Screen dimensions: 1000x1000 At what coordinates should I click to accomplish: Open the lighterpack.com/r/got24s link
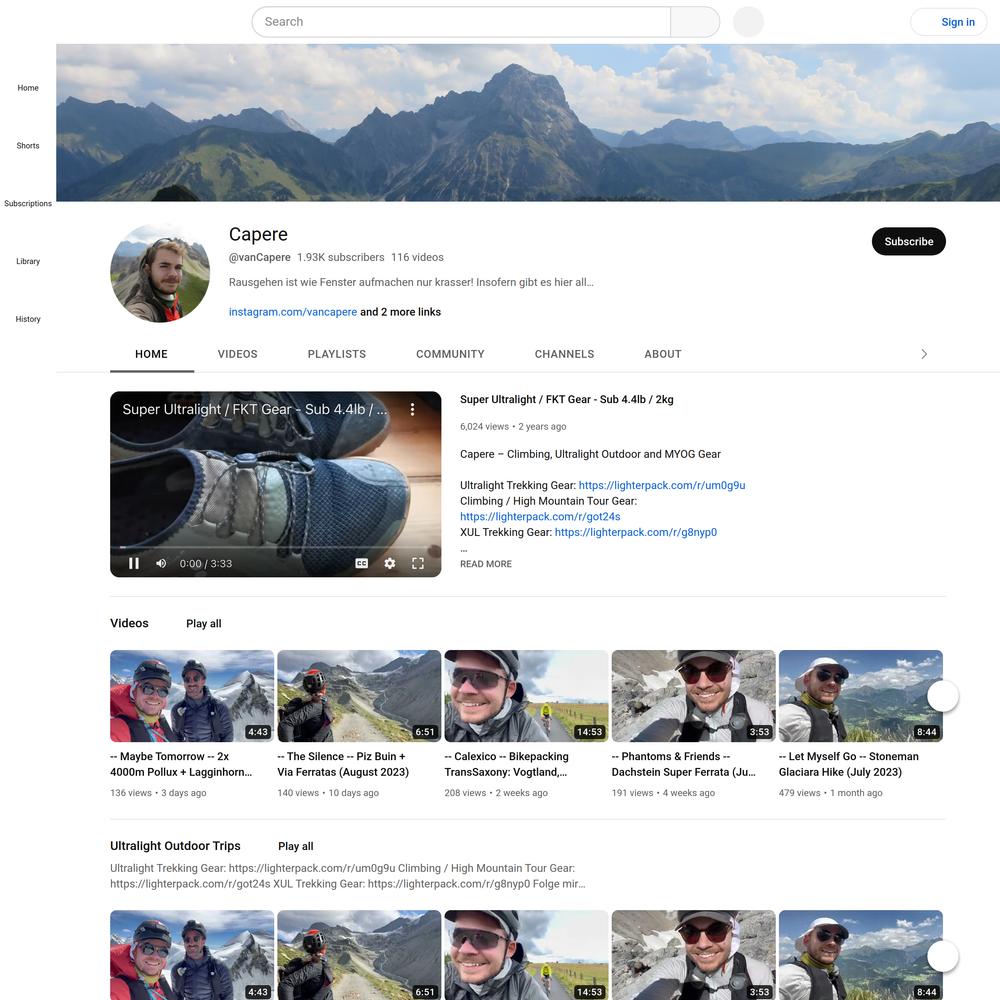pyautogui.click(x=540, y=517)
